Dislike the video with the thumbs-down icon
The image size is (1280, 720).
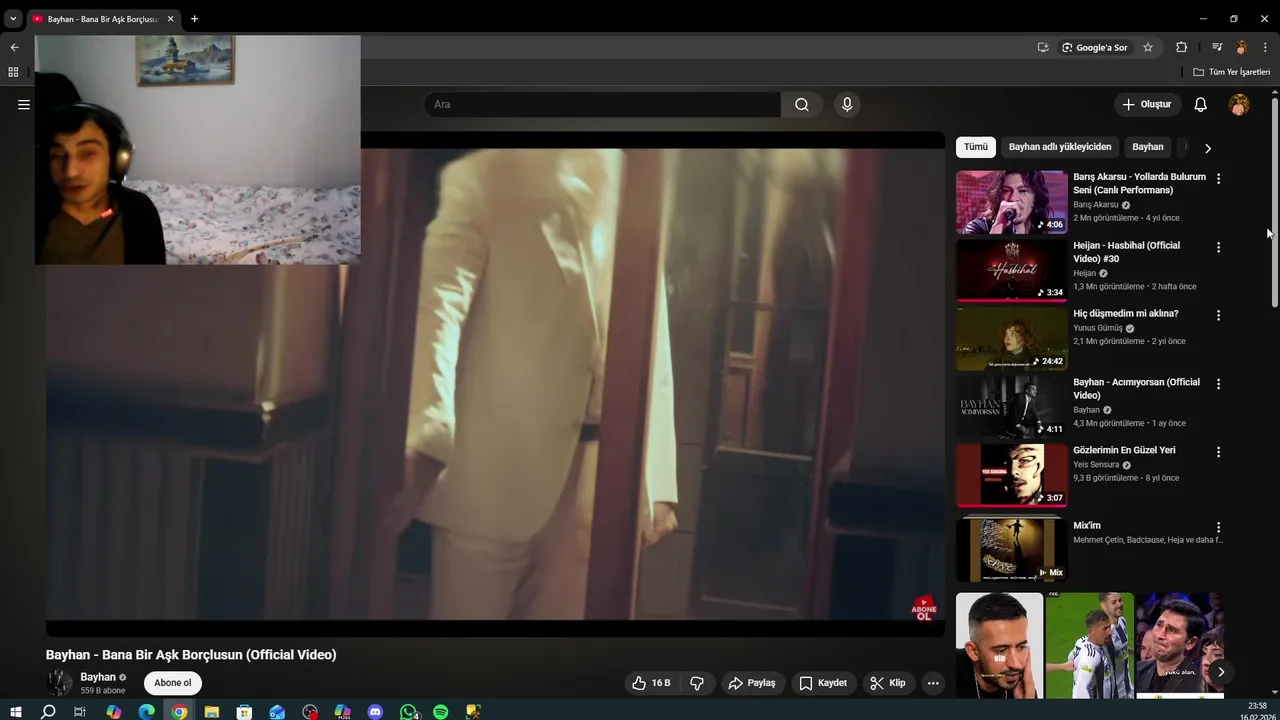click(x=697, y=683)
